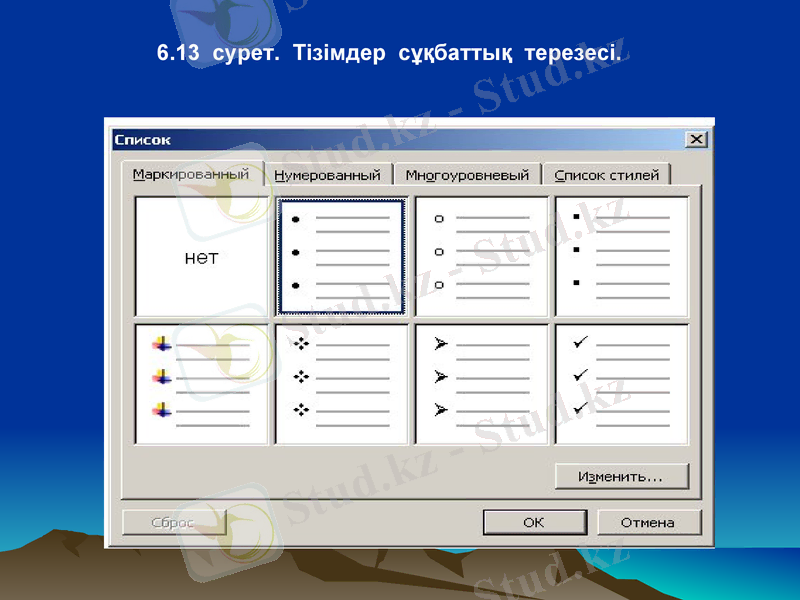The height and width of the screenshot is (600, 800).
Task: Confirm the list settings with OK
Action: pyautogui.click(x=534, y=521)
